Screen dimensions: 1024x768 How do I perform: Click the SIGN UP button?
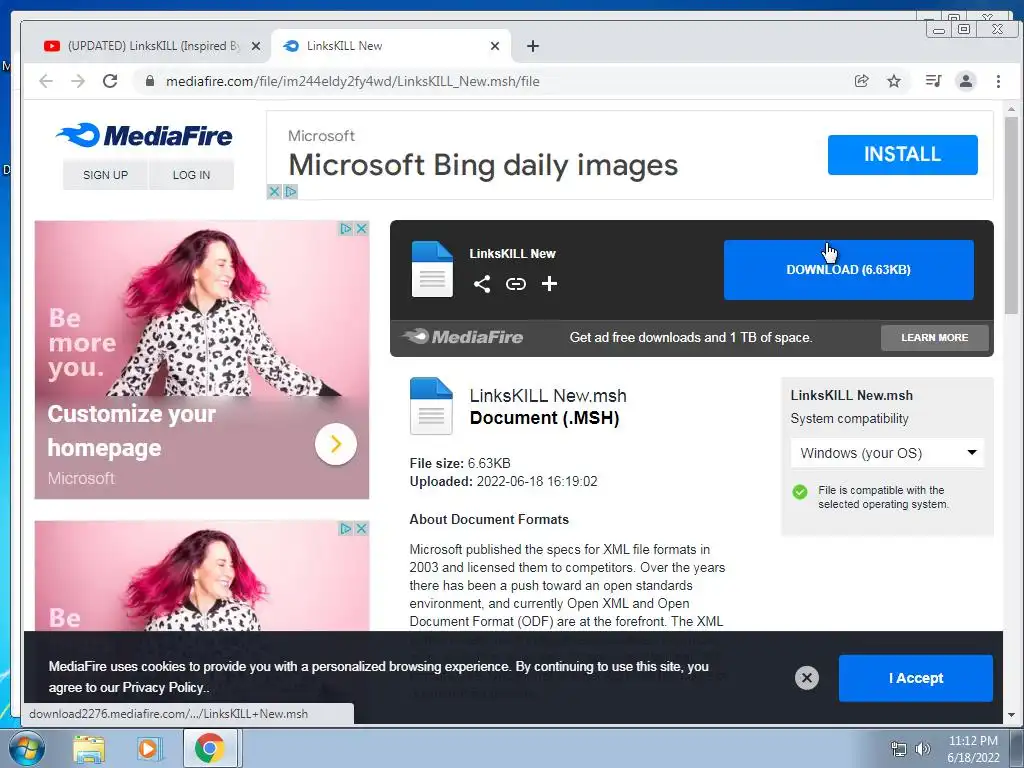coord(105,175)
